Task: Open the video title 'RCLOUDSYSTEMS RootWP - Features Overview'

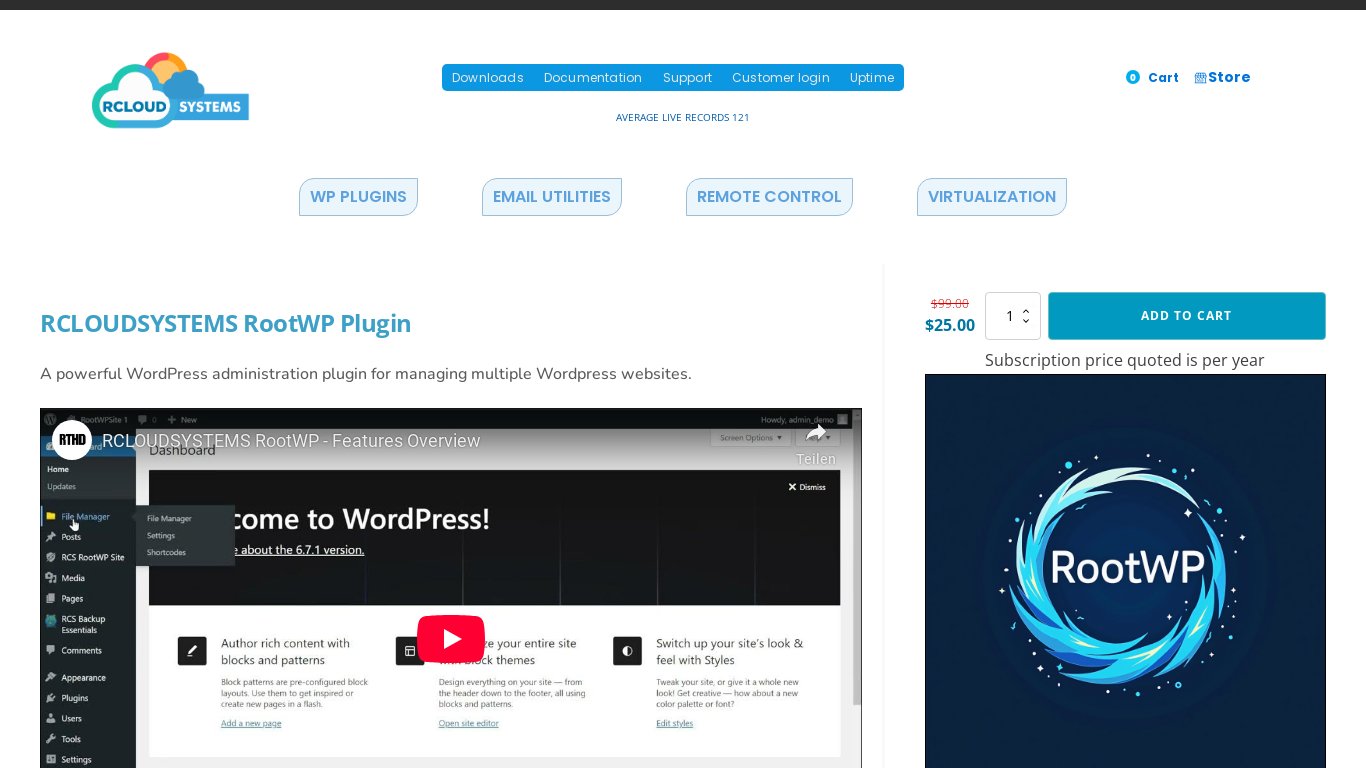Action: pyautogui.click(x=291, y=441)
